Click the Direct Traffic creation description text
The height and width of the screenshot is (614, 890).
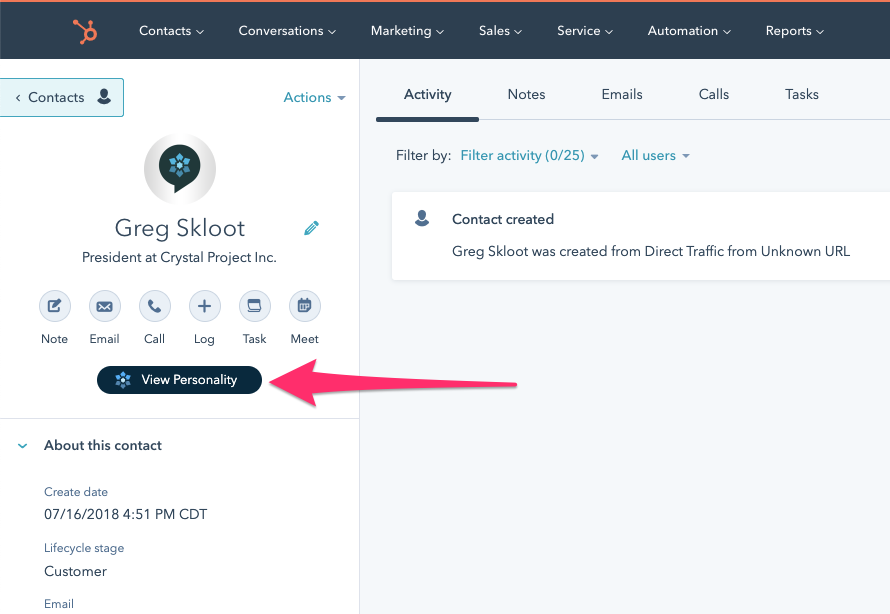pos(651,251)
